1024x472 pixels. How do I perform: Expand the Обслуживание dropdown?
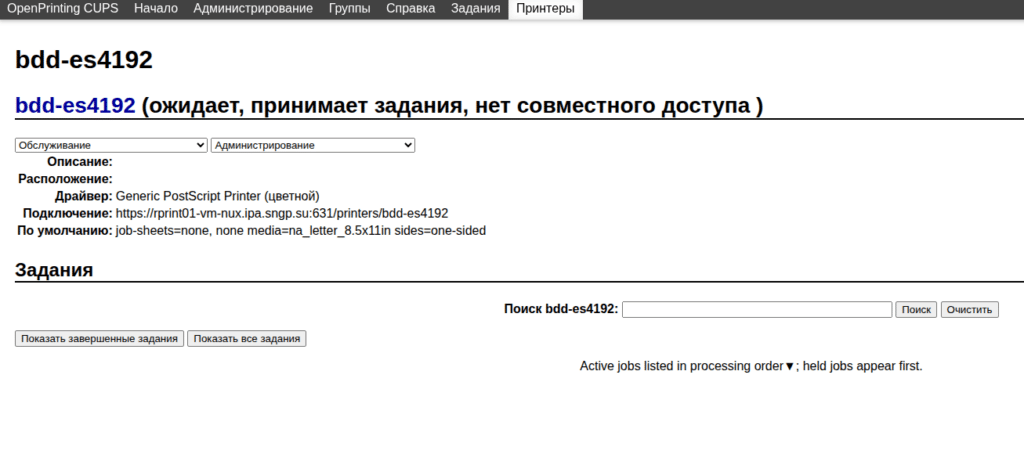point(111,145)
